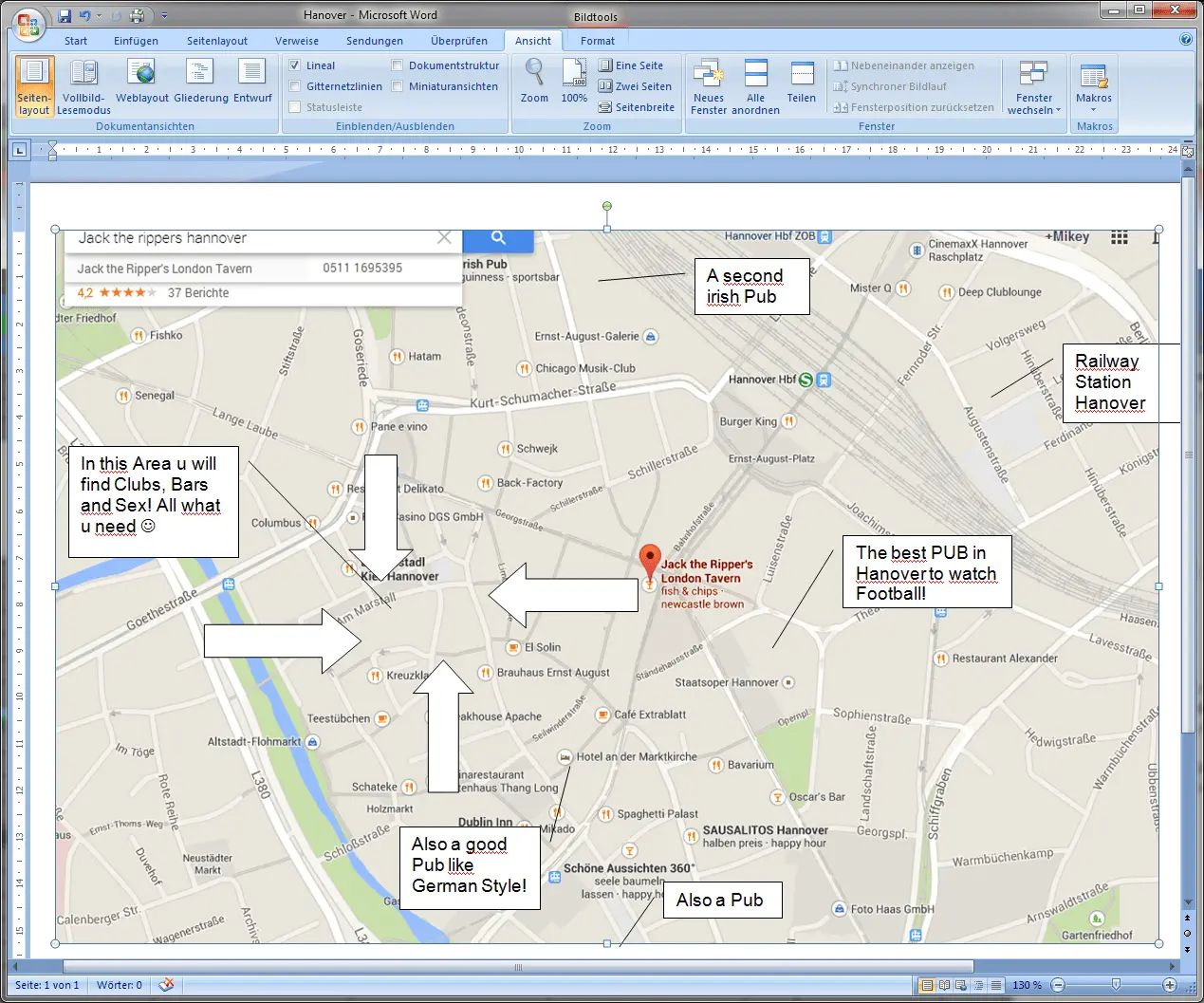Switch to Weblayout view
Viewport: 1204px width, 1003px height.
(x=142, y=81)
